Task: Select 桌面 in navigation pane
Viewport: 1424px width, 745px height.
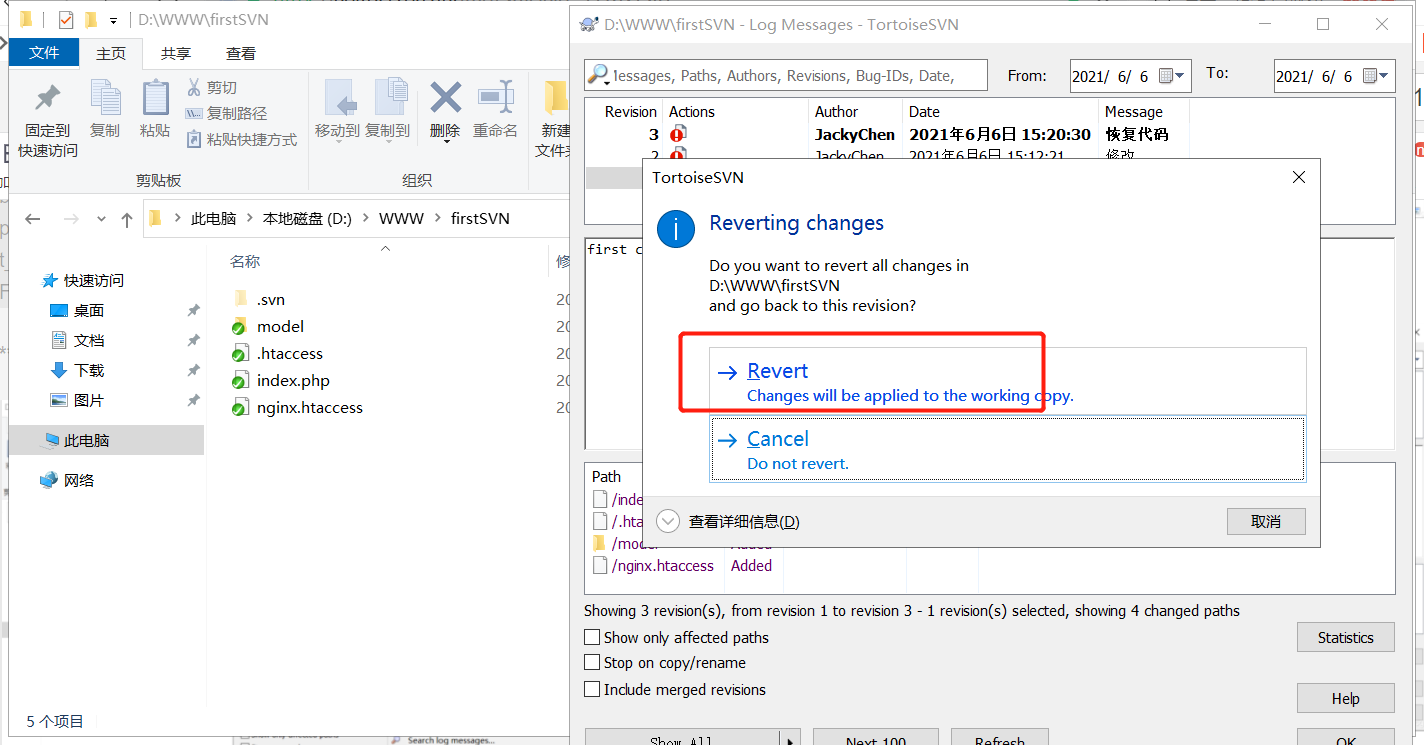Action: 88,311
